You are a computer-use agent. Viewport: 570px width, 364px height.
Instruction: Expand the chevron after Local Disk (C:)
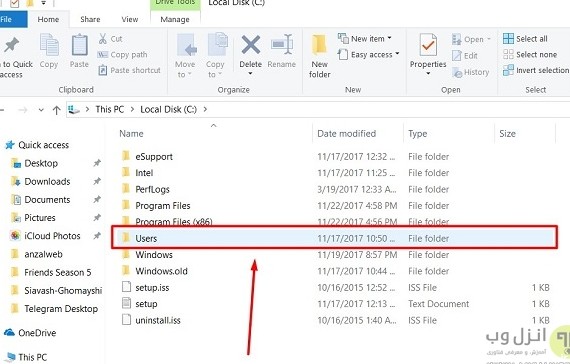click(x=205, y=109)
